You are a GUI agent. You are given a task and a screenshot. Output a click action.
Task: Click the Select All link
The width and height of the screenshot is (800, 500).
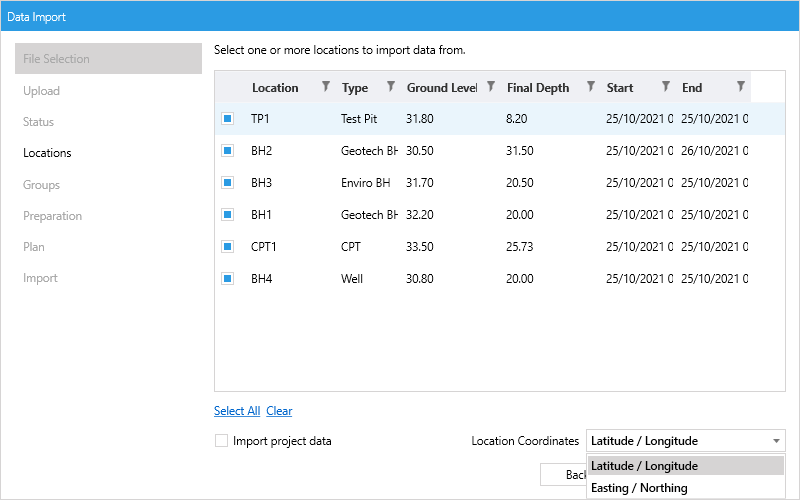pos(237,411)
